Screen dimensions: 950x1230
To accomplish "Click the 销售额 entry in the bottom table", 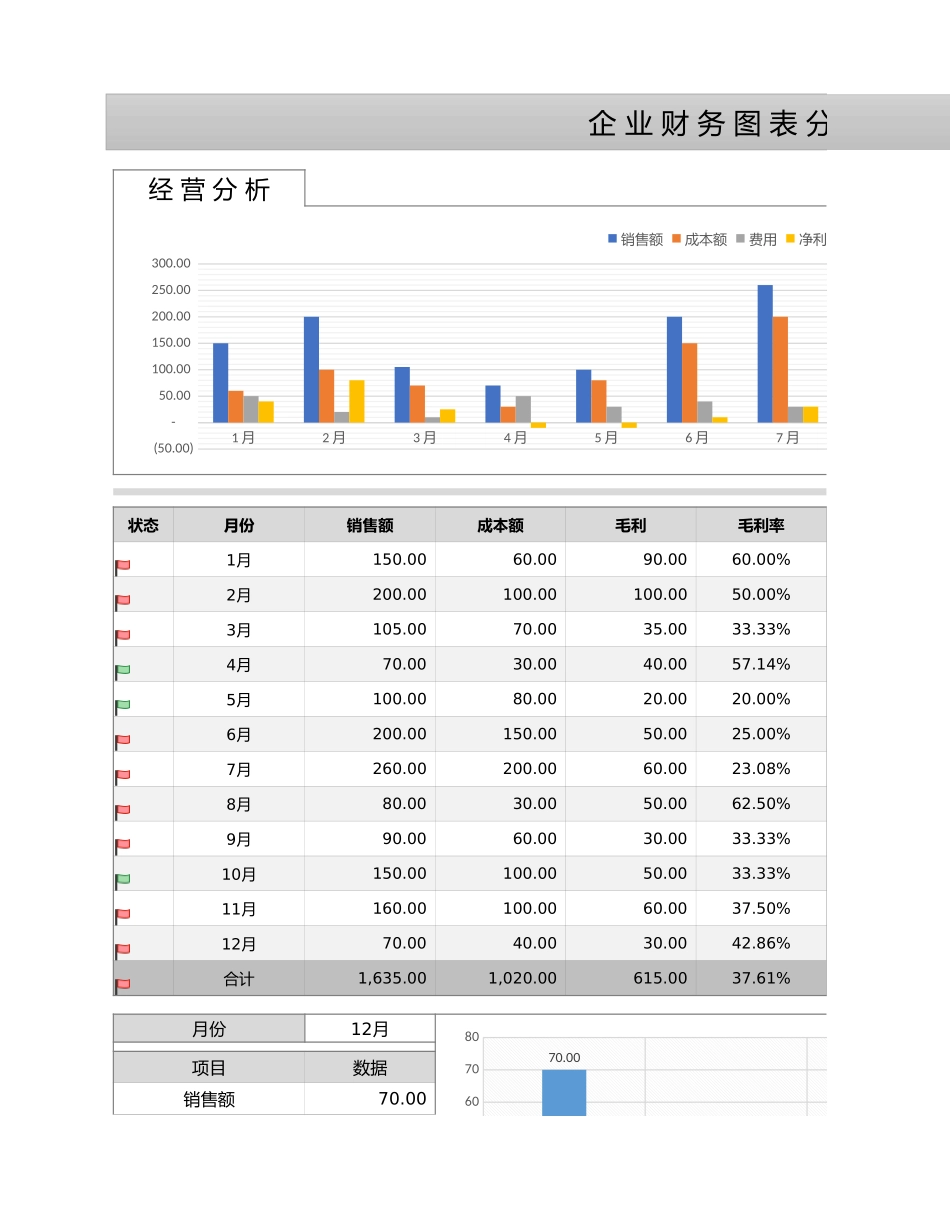I will click(x=208, y=1098).
